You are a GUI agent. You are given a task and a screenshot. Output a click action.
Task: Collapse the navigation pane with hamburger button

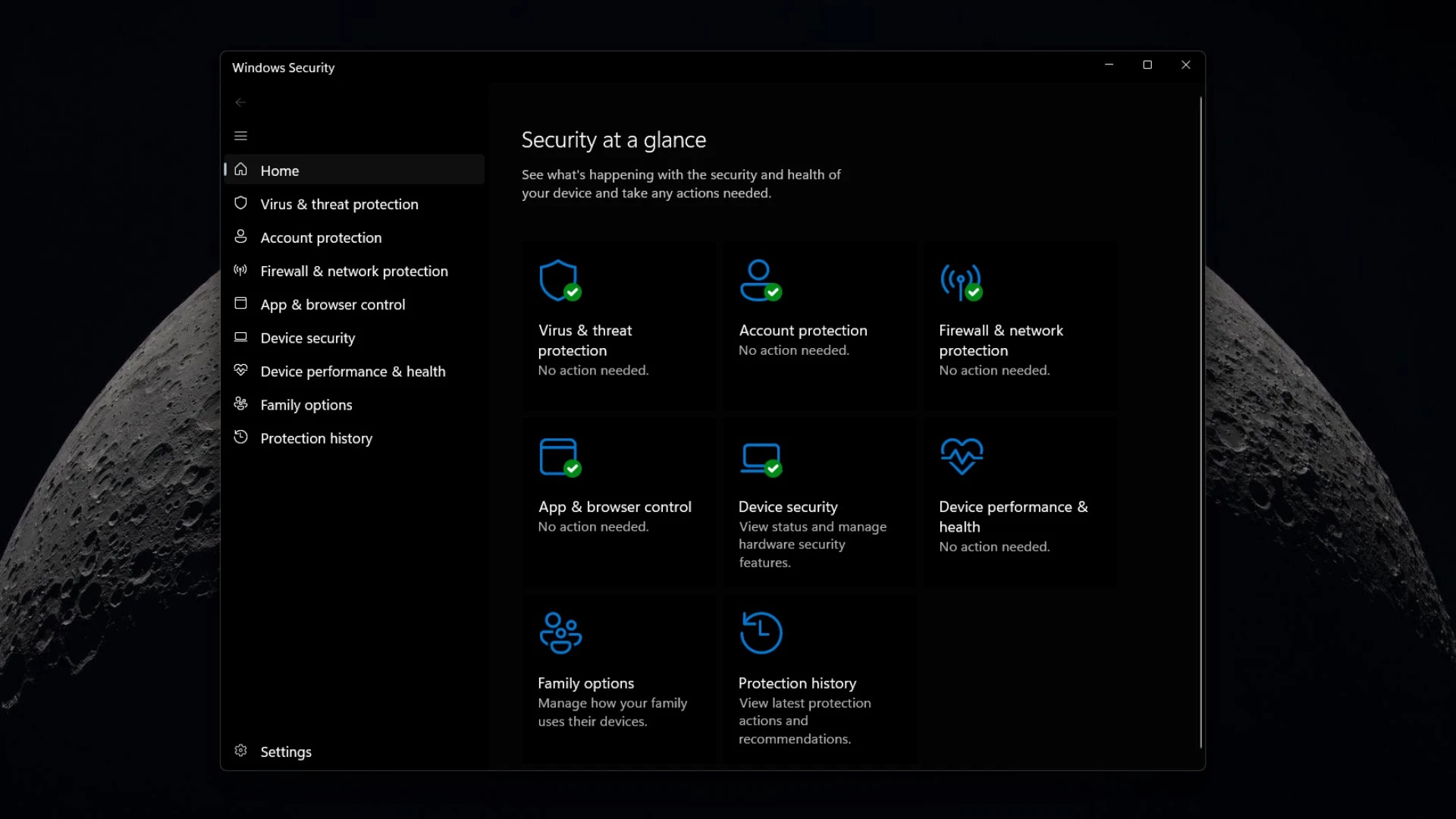click(241, 136)
